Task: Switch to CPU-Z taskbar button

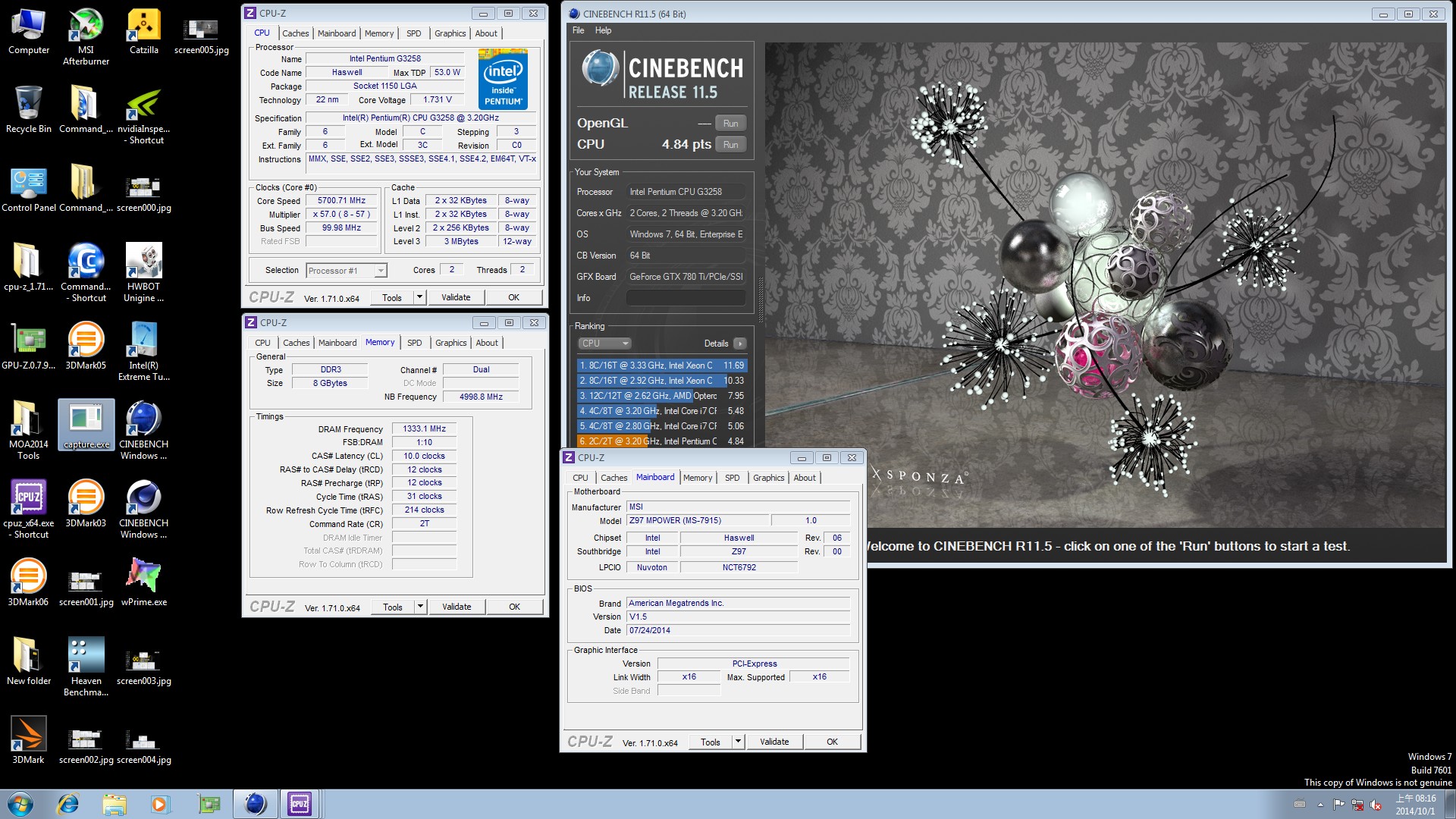Action: [x=300, y=804]
